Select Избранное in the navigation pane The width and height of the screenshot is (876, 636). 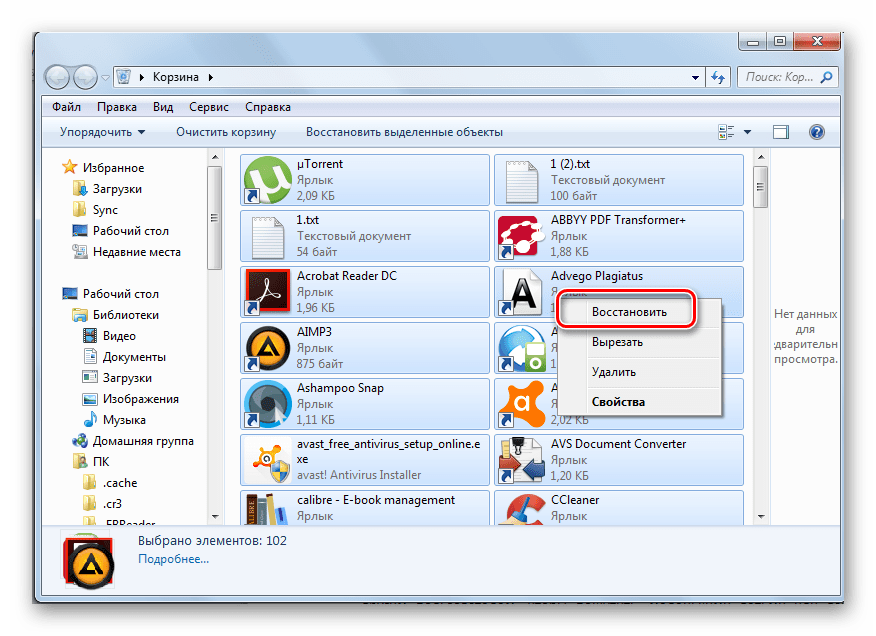click(113, 168)
